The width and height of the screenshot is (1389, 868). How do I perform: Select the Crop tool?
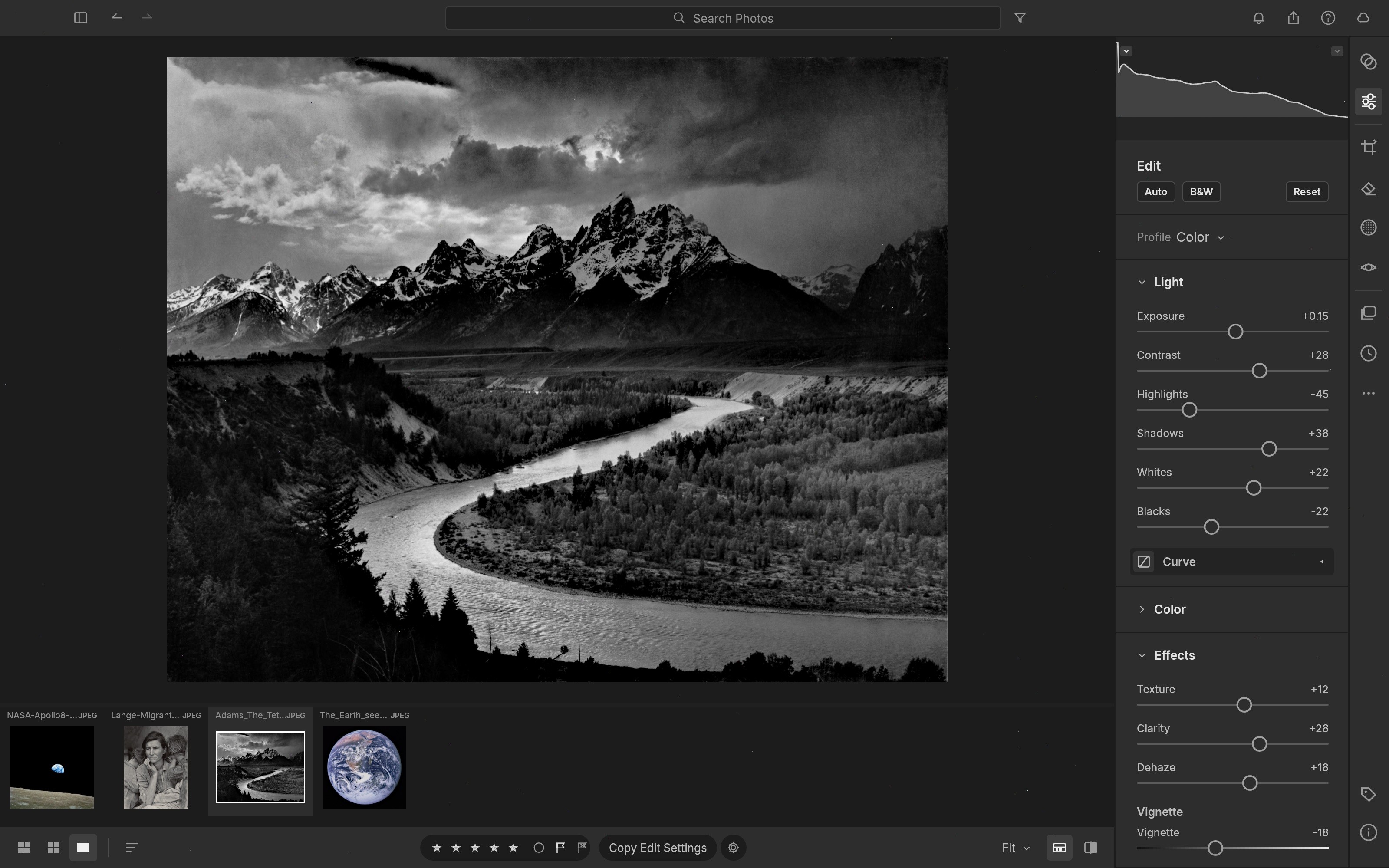1368,147
